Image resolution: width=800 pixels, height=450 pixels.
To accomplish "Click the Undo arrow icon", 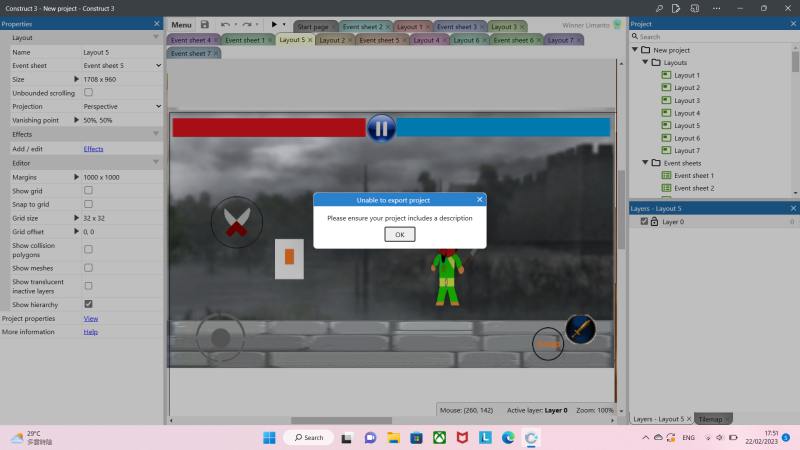I will pos(225,24).
